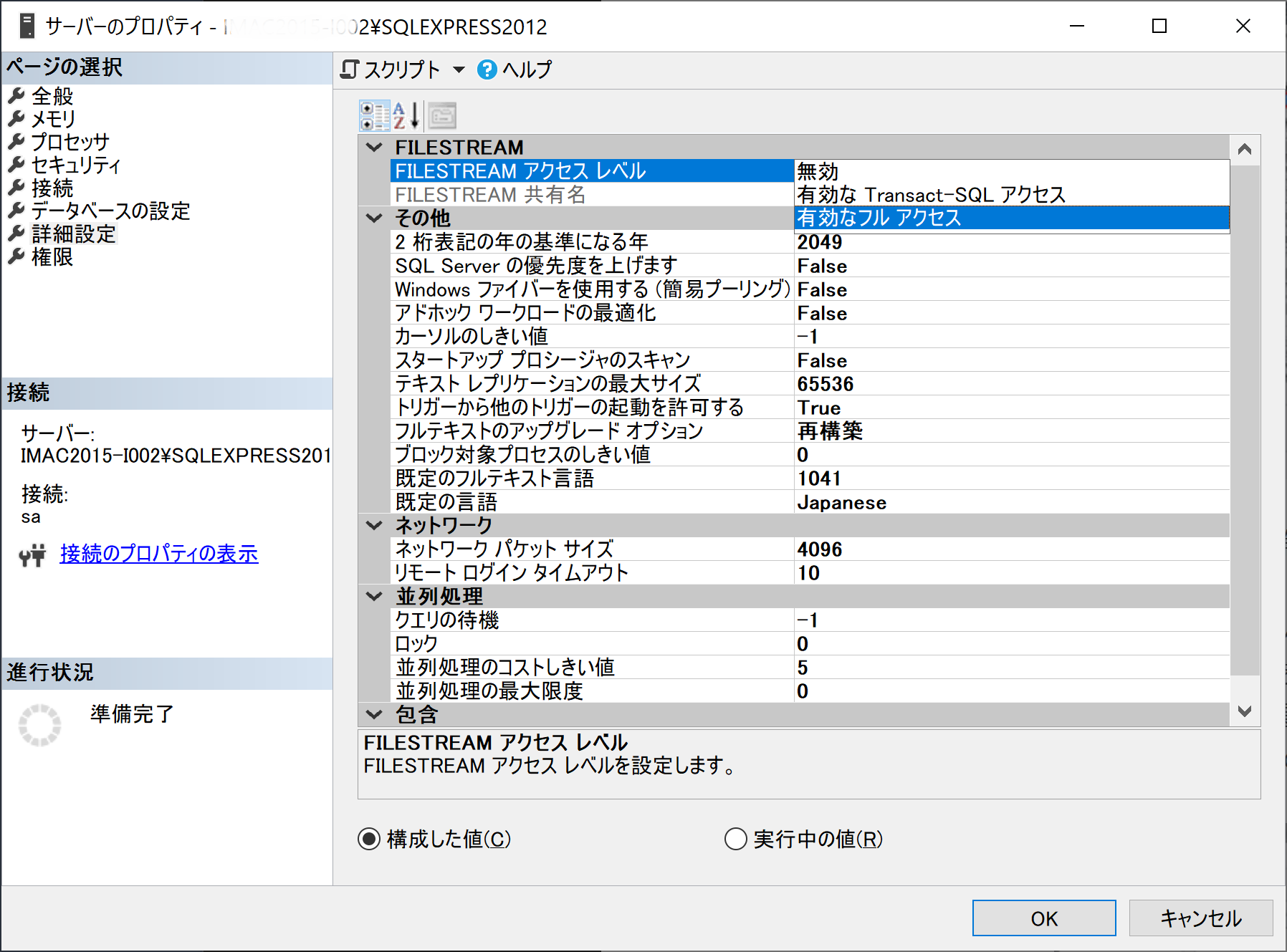
Task: Click the scrollbar down arrow in property grid
Action: 1245,713
